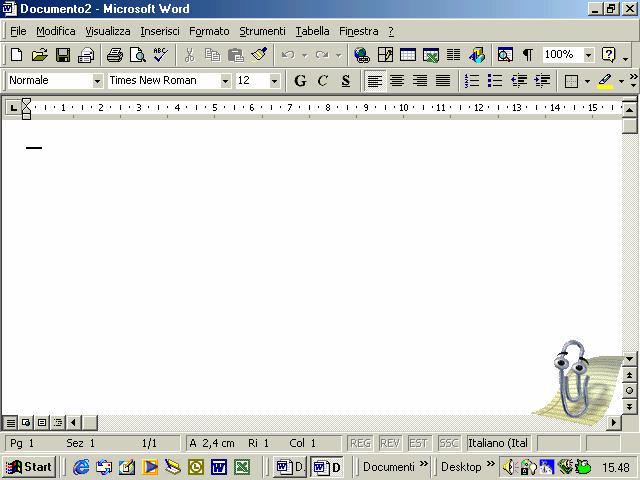Open the highlight color dropdown arrow

point(621,81)
